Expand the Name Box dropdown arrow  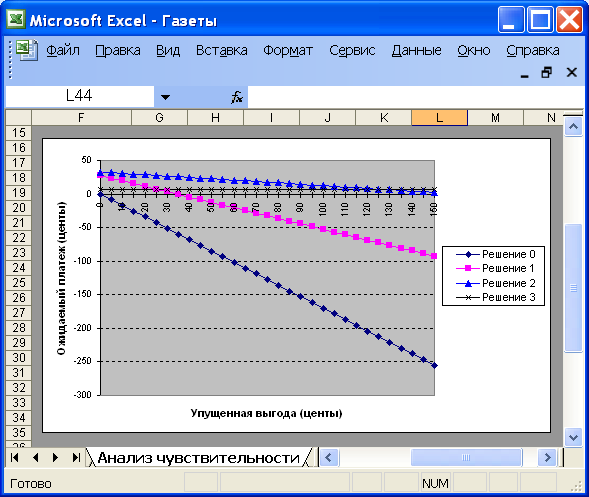coord(165,97)
